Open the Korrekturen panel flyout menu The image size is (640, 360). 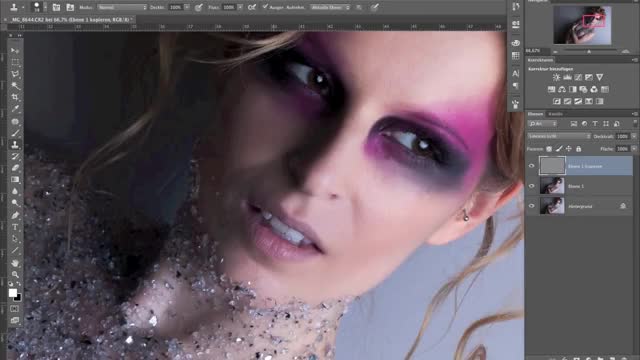click(x=635, y=60)
